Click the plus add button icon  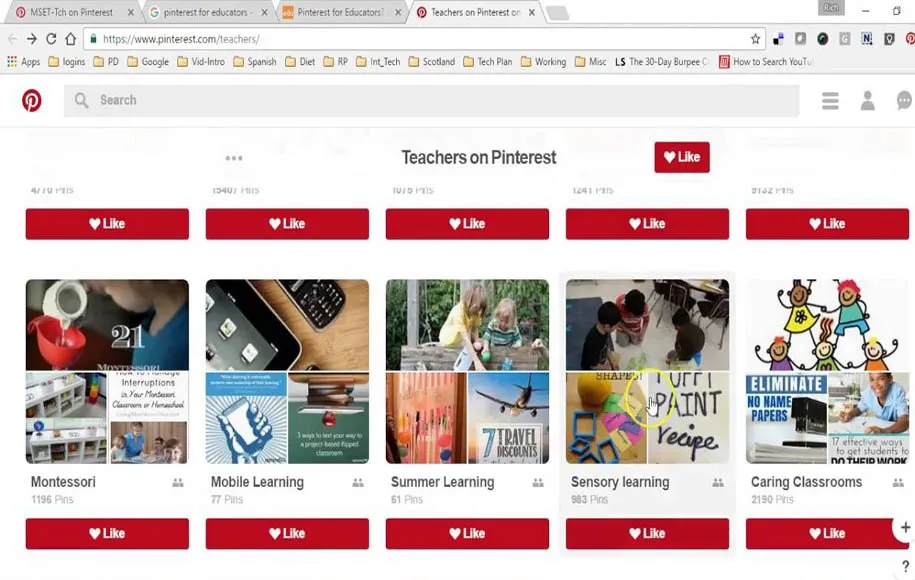click(x=905, y=527)
